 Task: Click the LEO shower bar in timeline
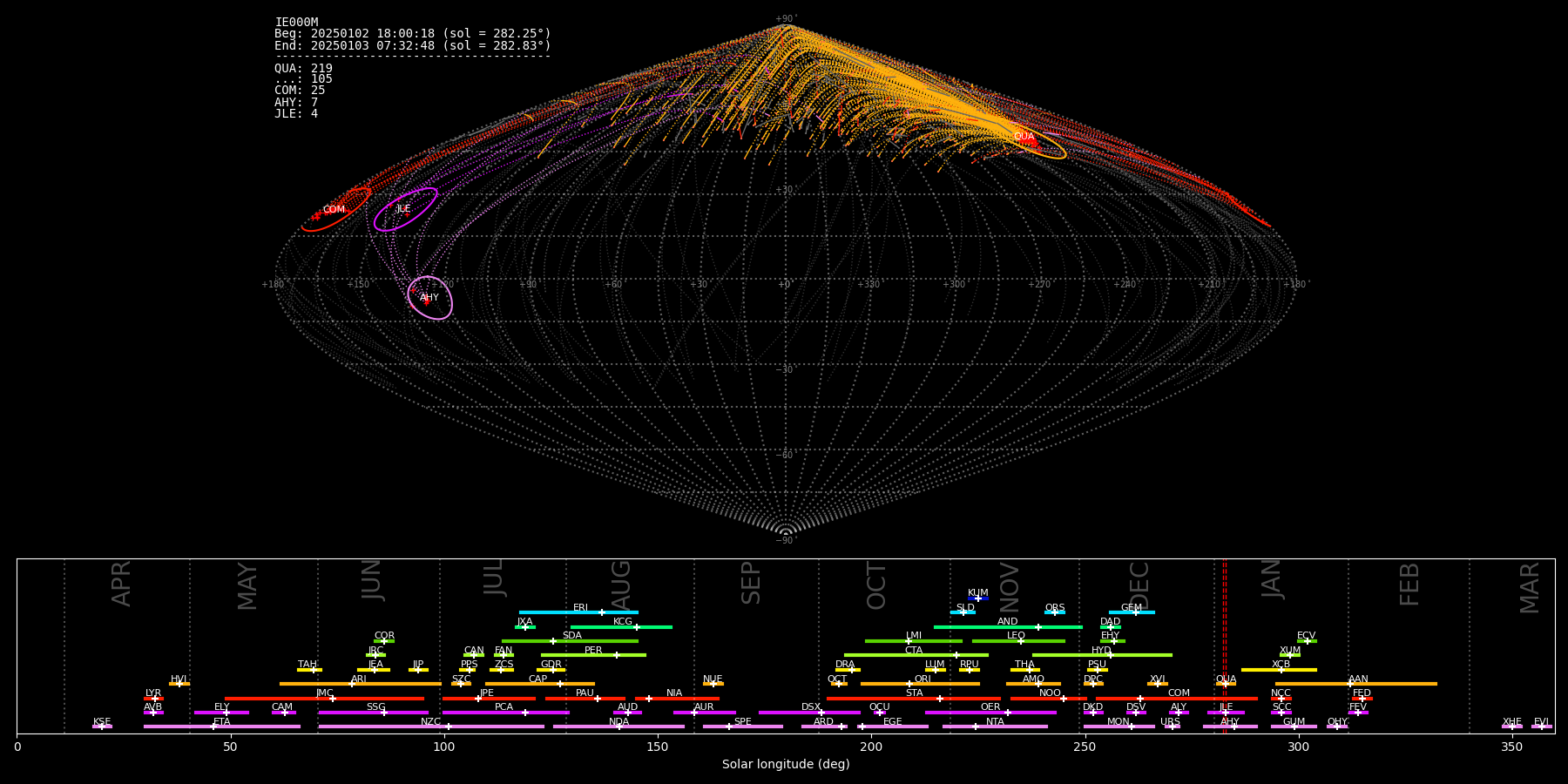1018,641
